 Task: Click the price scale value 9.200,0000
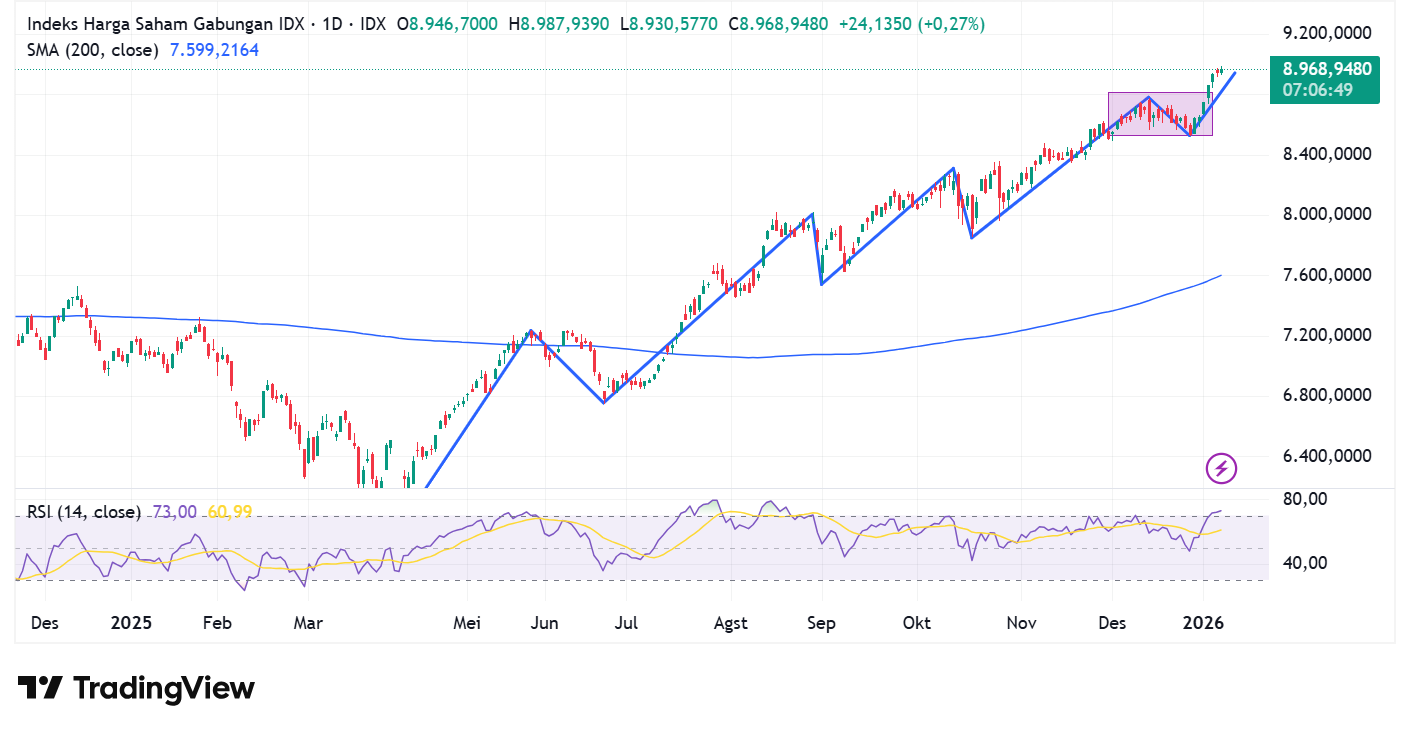[1327, 32]
